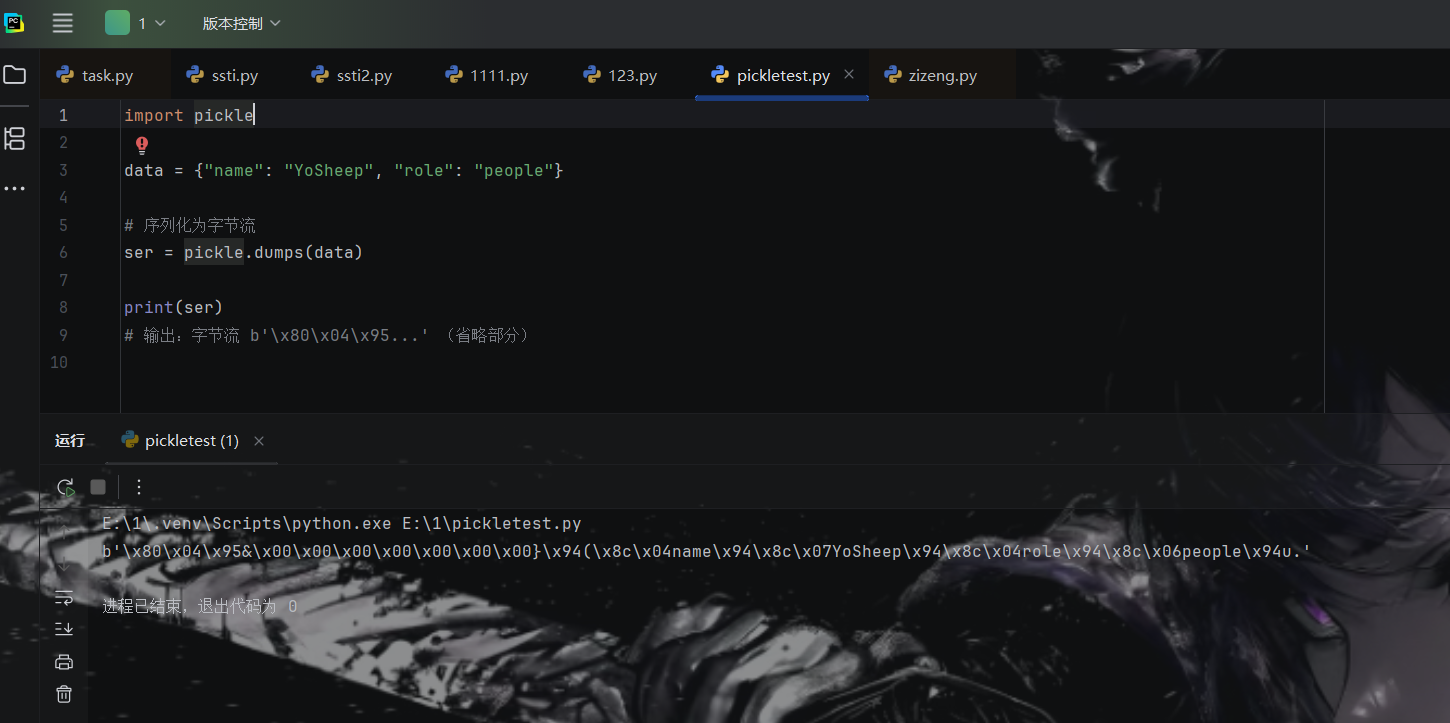Image resolution: width=1450 pixels, height=723 pixels.
Task: Toggle scroll to end of output
Action: [x=64, y=628]
